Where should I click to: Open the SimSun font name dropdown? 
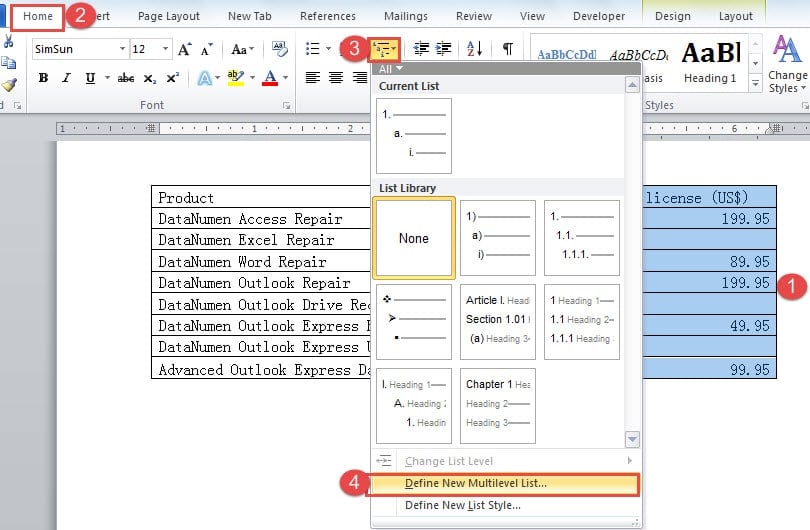point(122,49)
